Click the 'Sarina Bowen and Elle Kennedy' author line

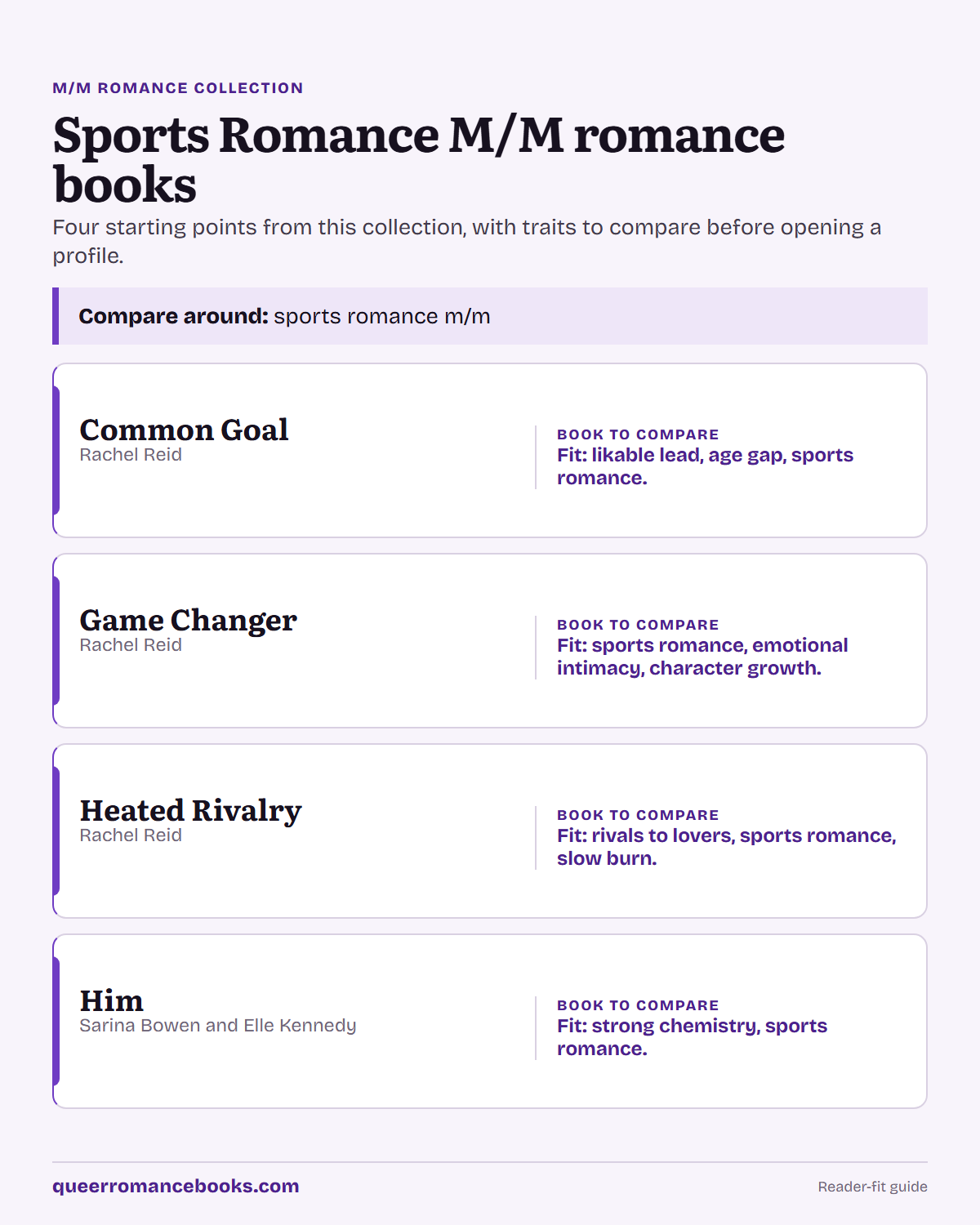[218, 1026]
